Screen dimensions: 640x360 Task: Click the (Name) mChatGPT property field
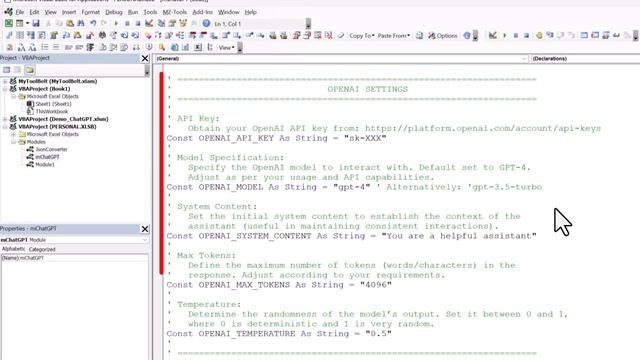pyautogui.click(x=74, y=258)
